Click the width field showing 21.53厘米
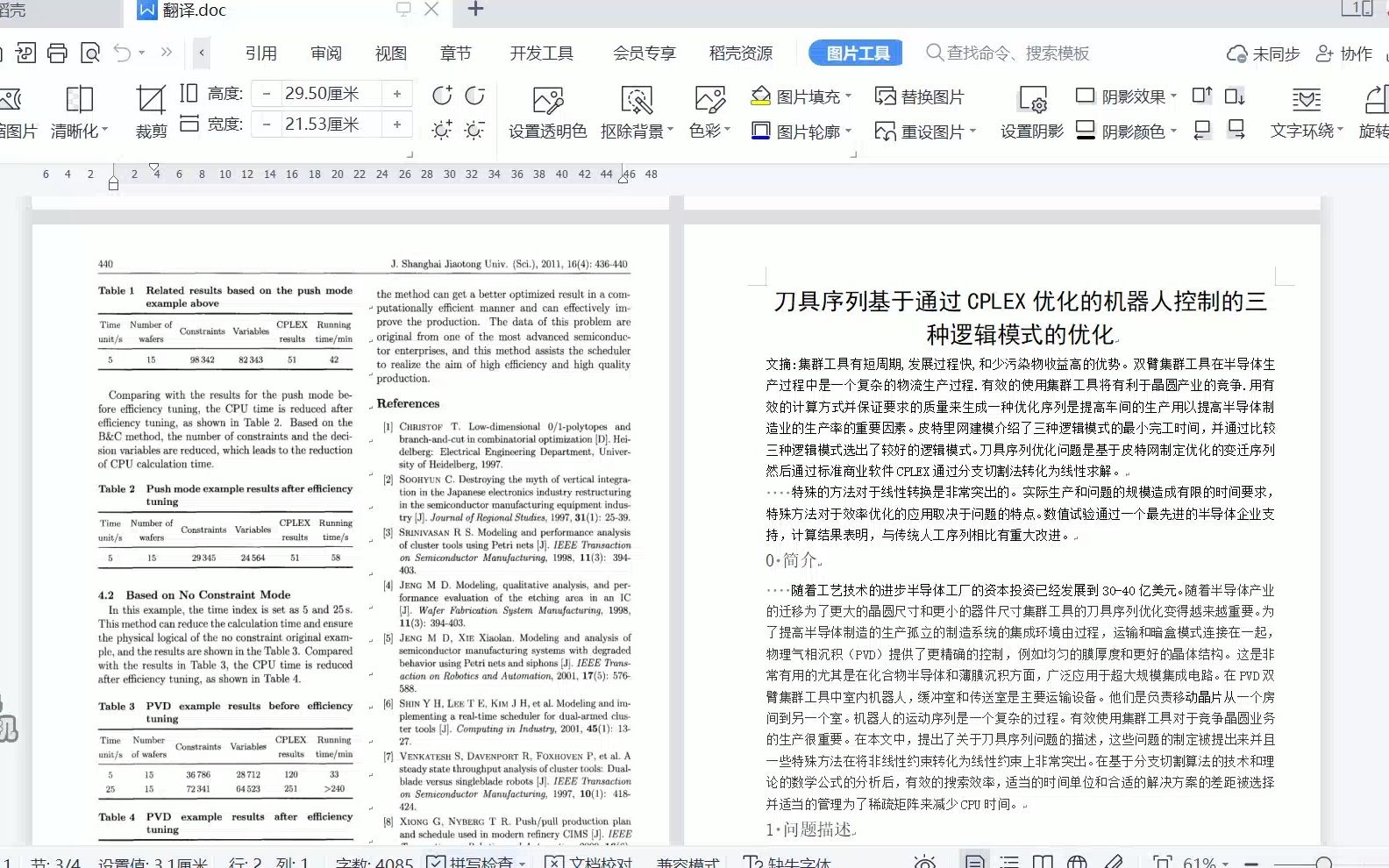This screenshot has width=1389, height=868. tap(330, 125)
